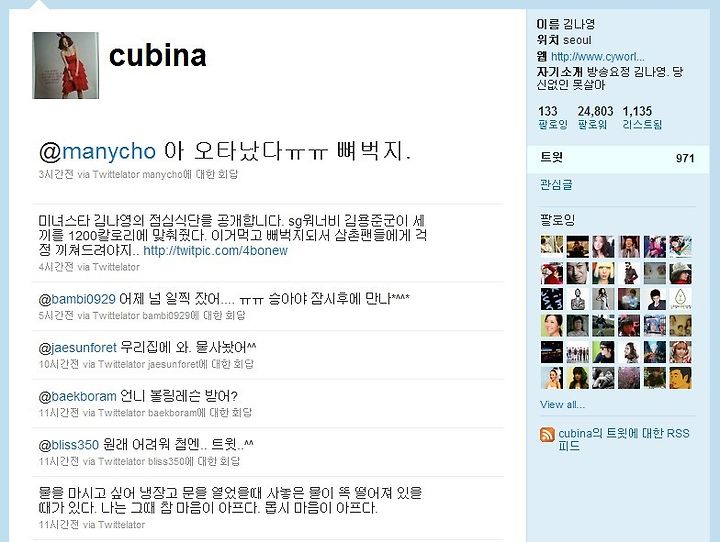Open the twitpic.com/4bonew link
The image size is (720, 542).
coord(215,250)
